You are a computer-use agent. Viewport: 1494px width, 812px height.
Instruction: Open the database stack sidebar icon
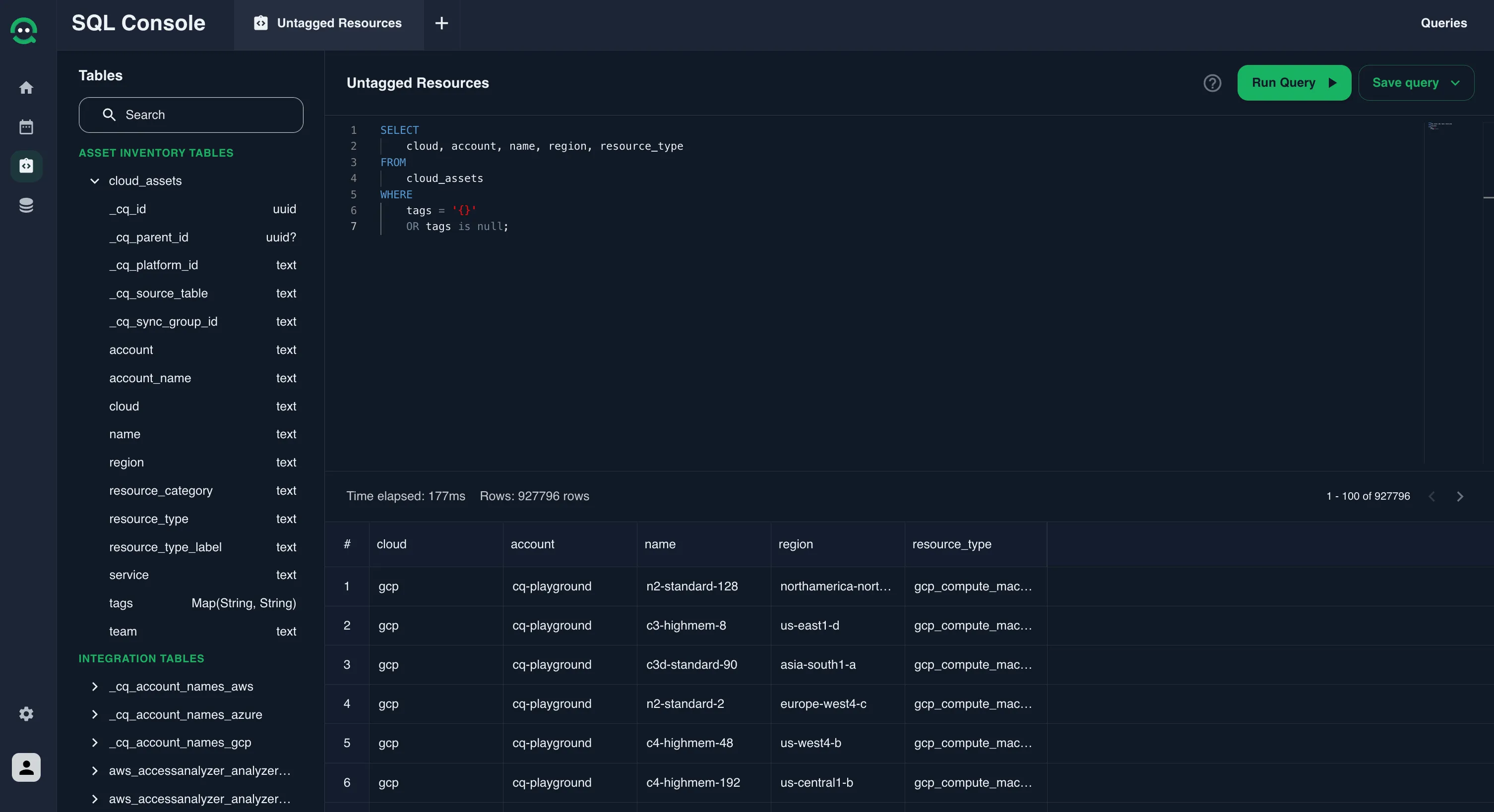26,205
